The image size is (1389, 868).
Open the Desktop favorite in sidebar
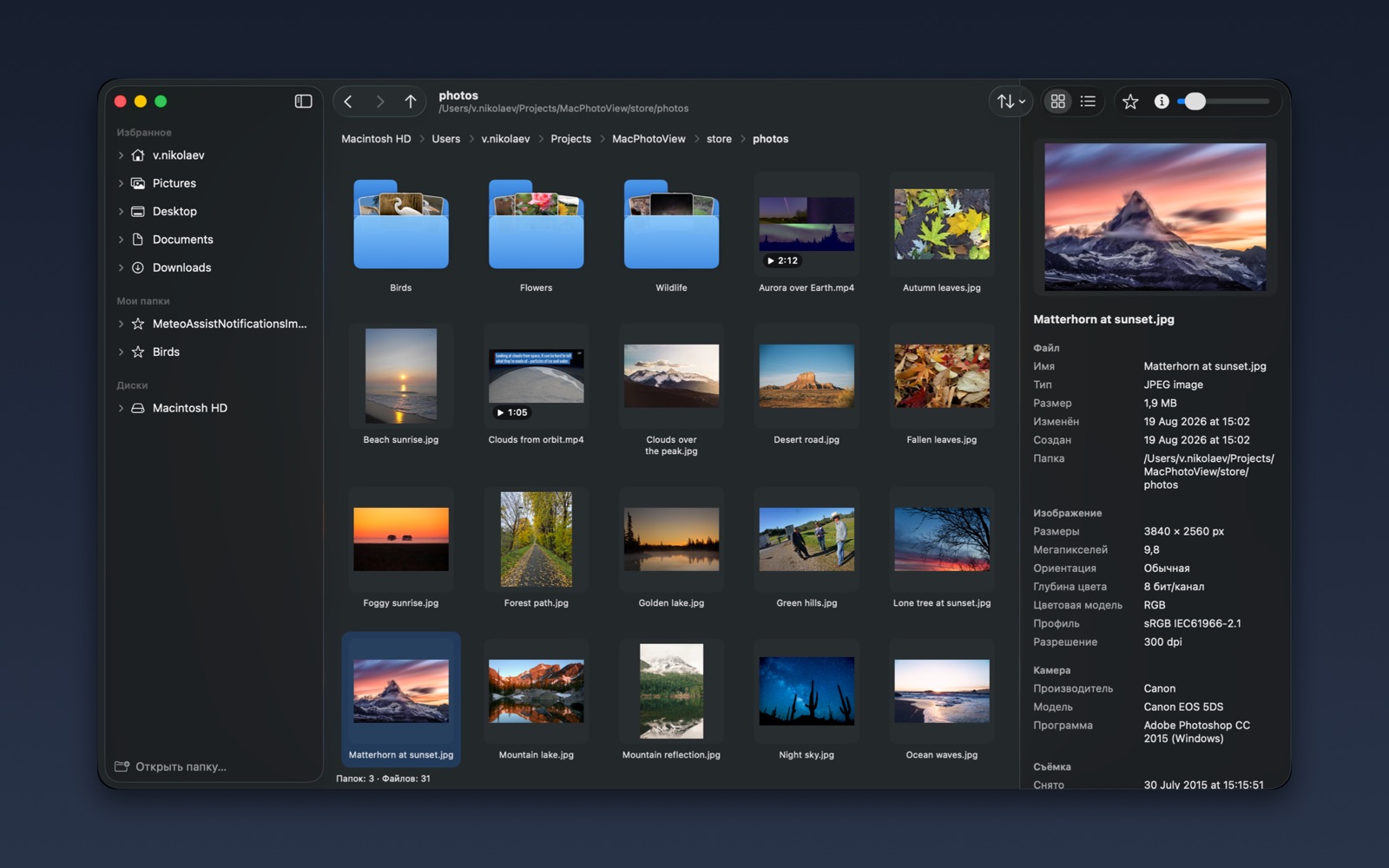pyautogui.click(x=174, y=212)
